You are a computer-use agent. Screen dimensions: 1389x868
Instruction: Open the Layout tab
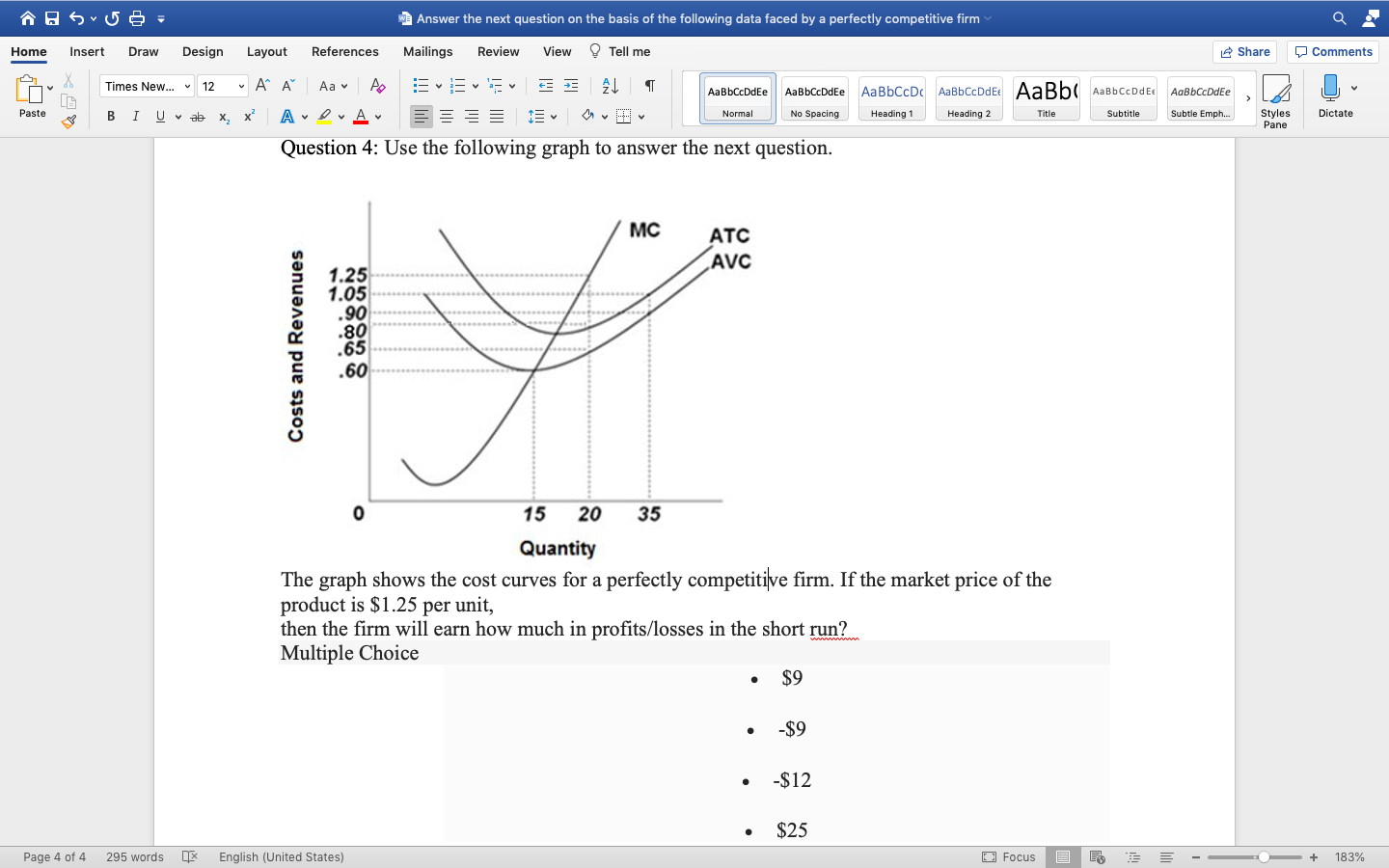point(266,51)
